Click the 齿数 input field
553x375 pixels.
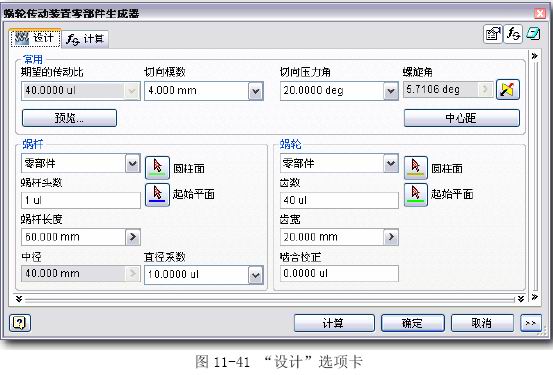[x=339, y=200]
